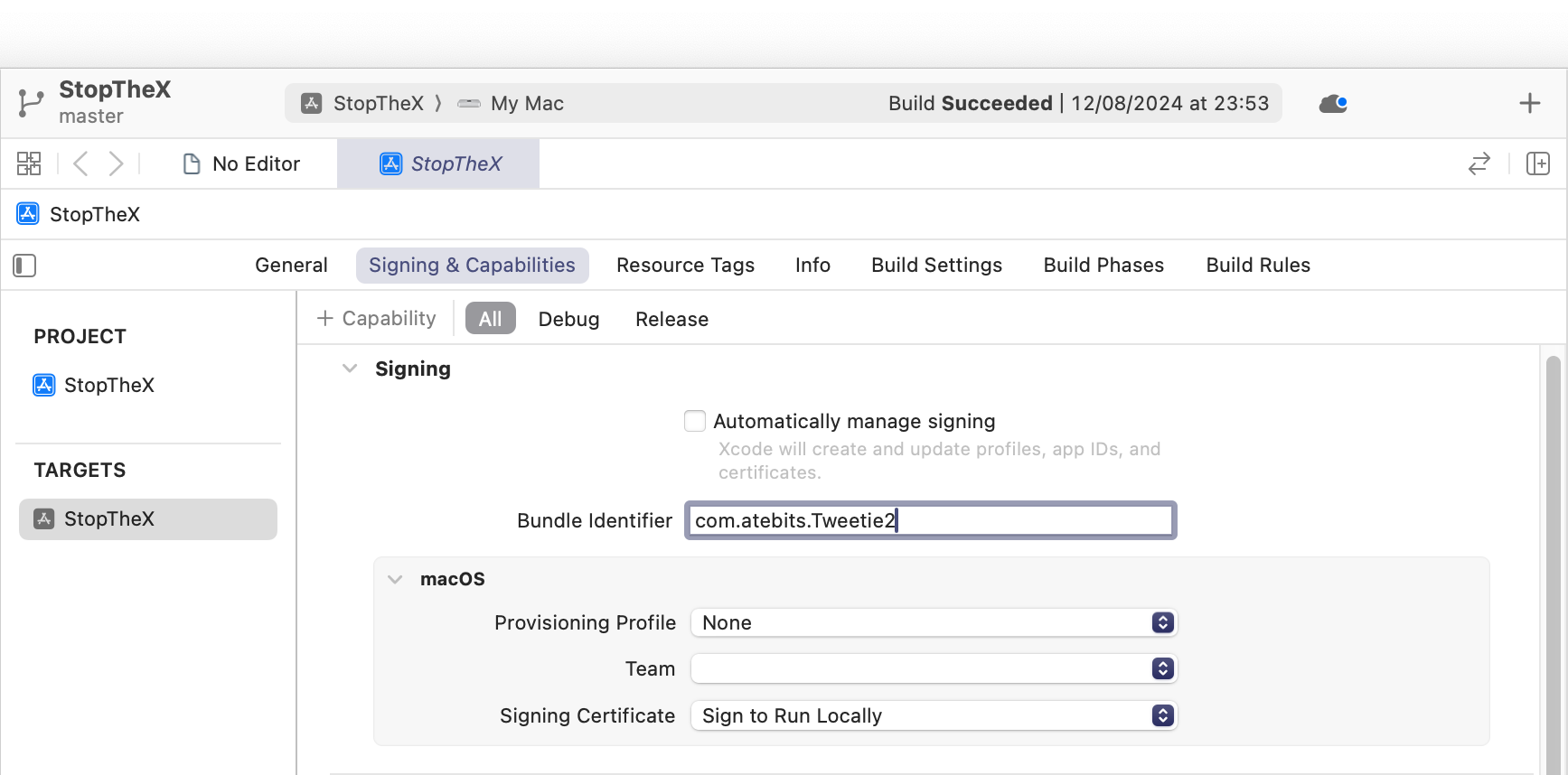Screen dimensions: 1568x775
Task: Add an editor on the right
Action: pos(1538,163)
